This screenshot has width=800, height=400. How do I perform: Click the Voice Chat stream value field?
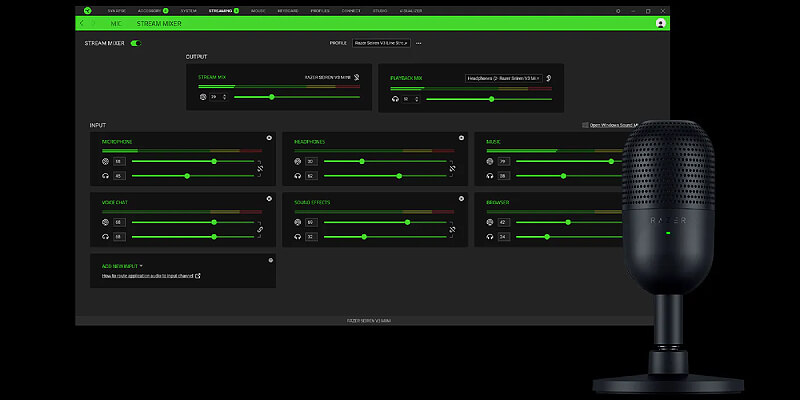pyautogui.click(x=119, y=222)
